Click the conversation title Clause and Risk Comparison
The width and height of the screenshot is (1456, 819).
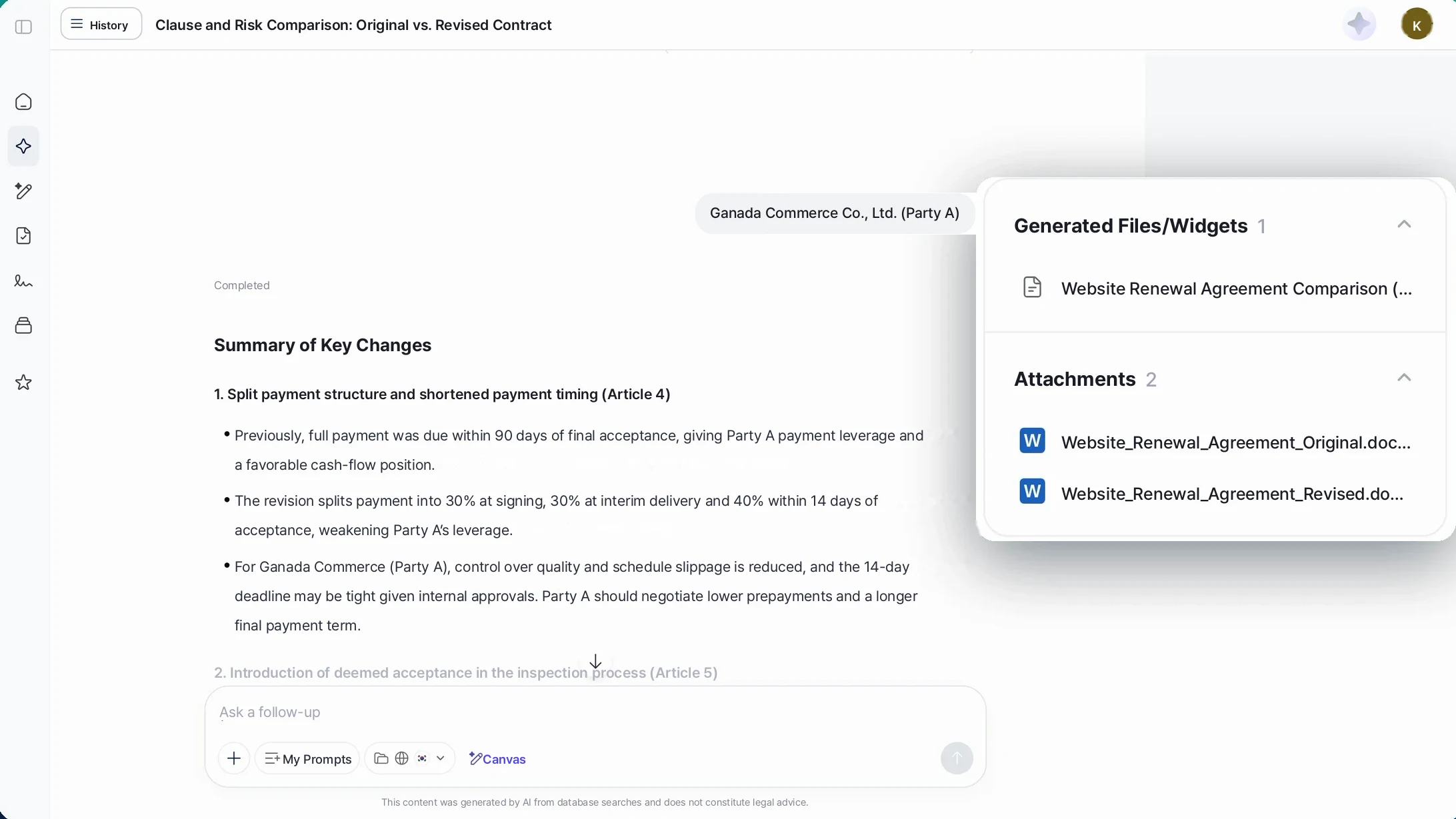(353, 25)
